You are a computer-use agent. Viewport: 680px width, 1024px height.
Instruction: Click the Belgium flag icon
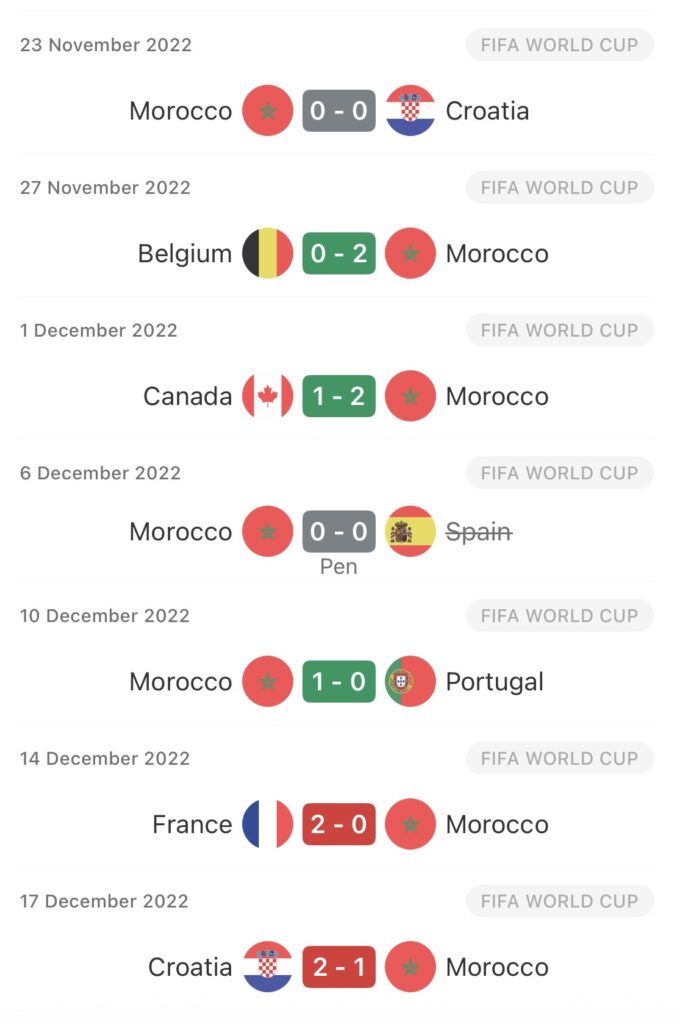[268, 254]
